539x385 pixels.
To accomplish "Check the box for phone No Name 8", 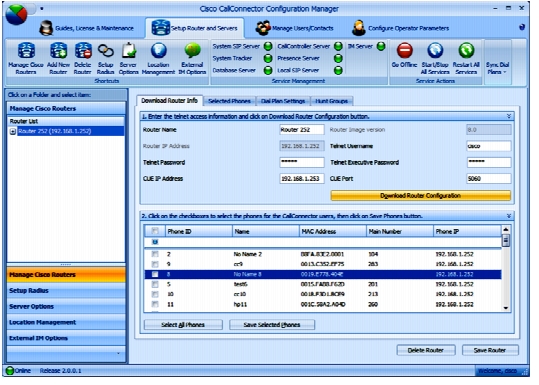I will [x=155, y=274].
